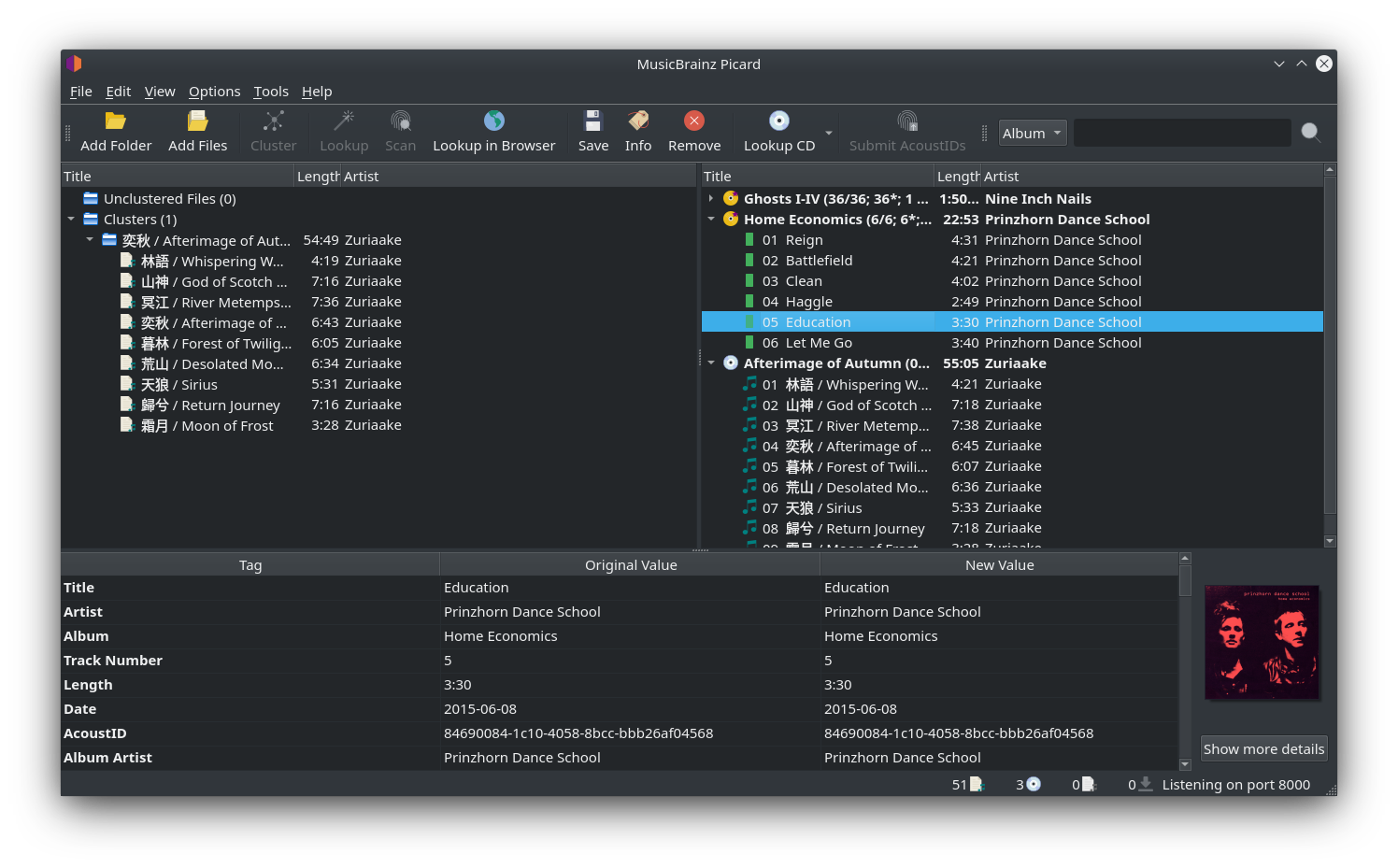Click Listening on port 8000 status text
This screenshot has height=868, width=1398.
coord(1235,784)
